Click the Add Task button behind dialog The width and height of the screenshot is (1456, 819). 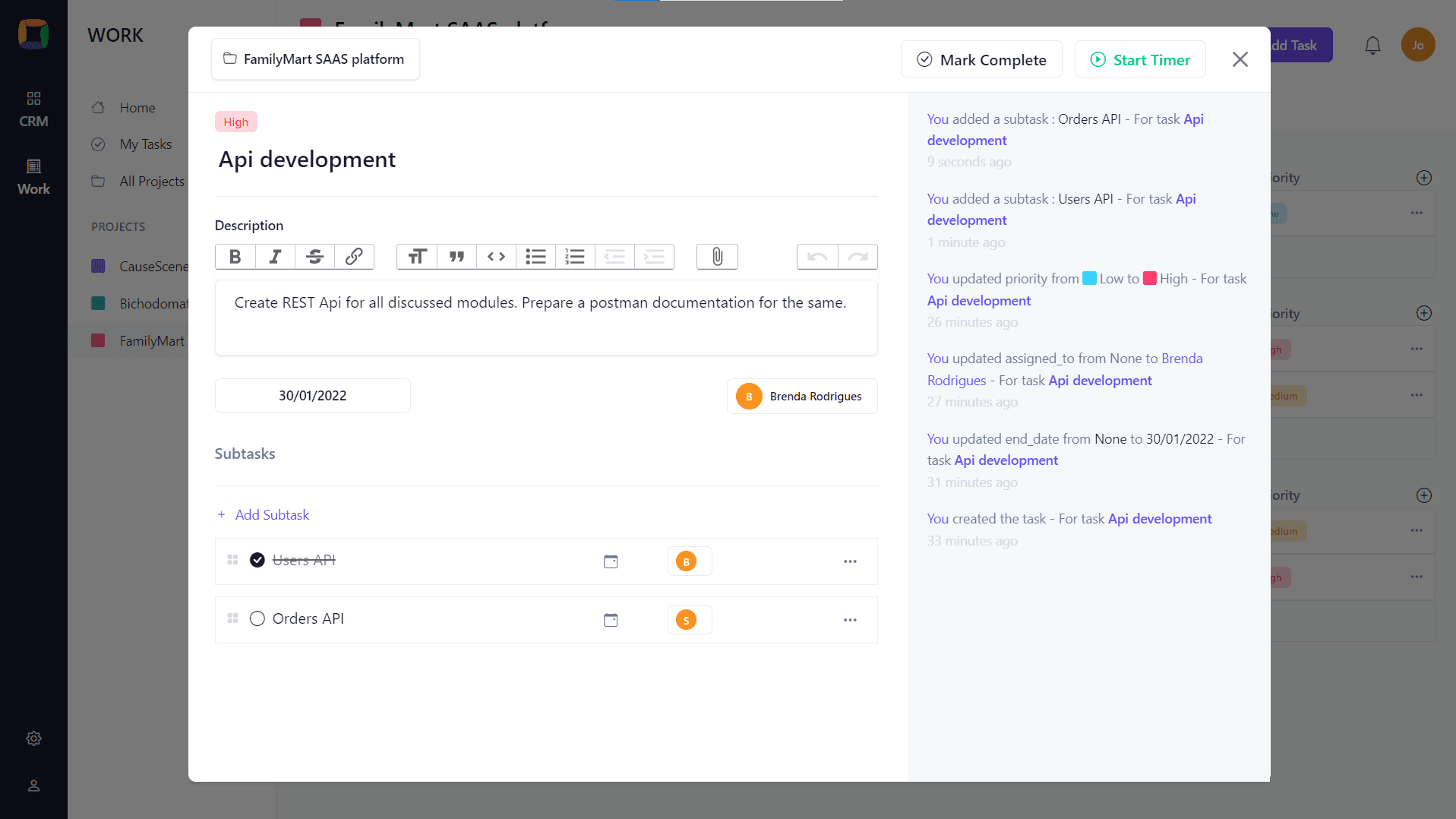coord(1301,46)
